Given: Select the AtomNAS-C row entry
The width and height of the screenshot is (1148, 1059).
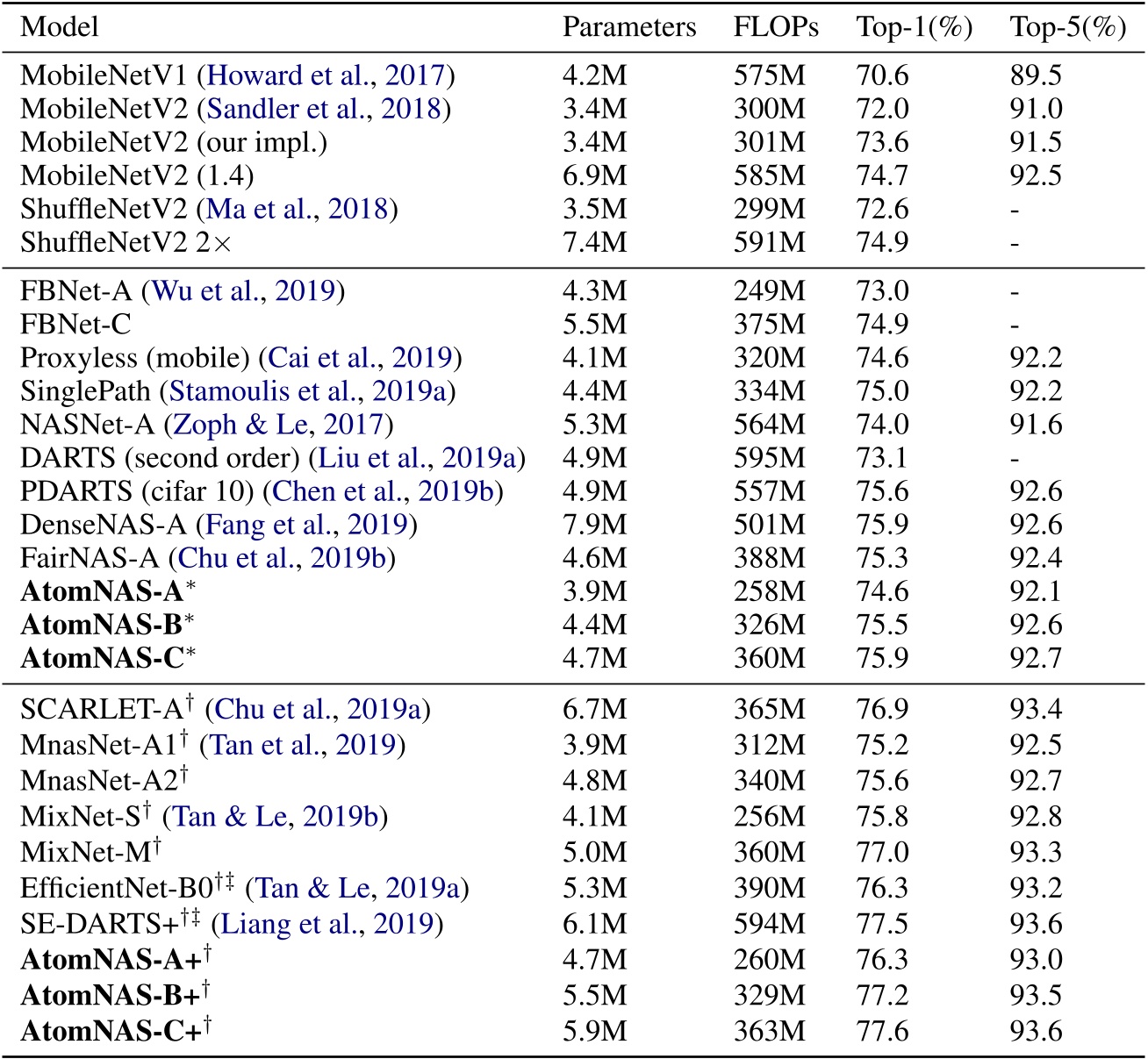Looking at the screenshot, I should [95, 658].
